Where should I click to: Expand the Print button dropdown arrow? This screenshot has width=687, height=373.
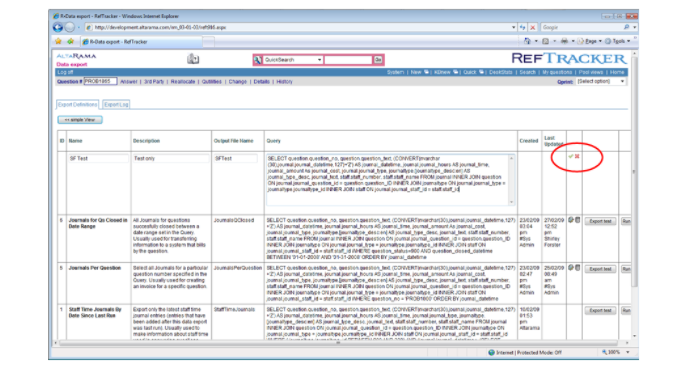pos(573,41)
